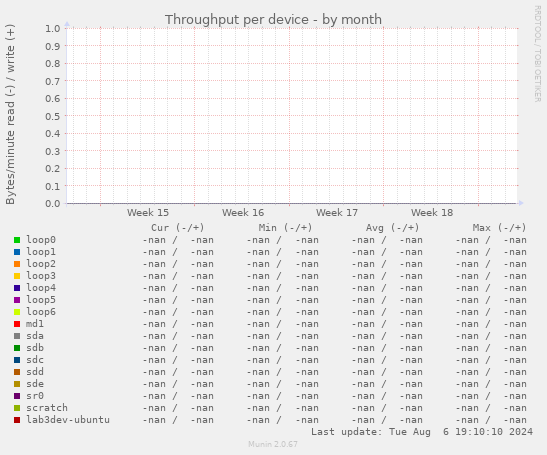Select the md1 device label
The height and width of the screenshot is (455, 547).
[35, 324]
